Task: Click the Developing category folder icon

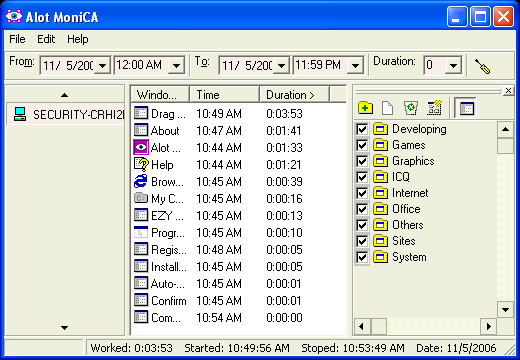Action: tap(380, 129)
